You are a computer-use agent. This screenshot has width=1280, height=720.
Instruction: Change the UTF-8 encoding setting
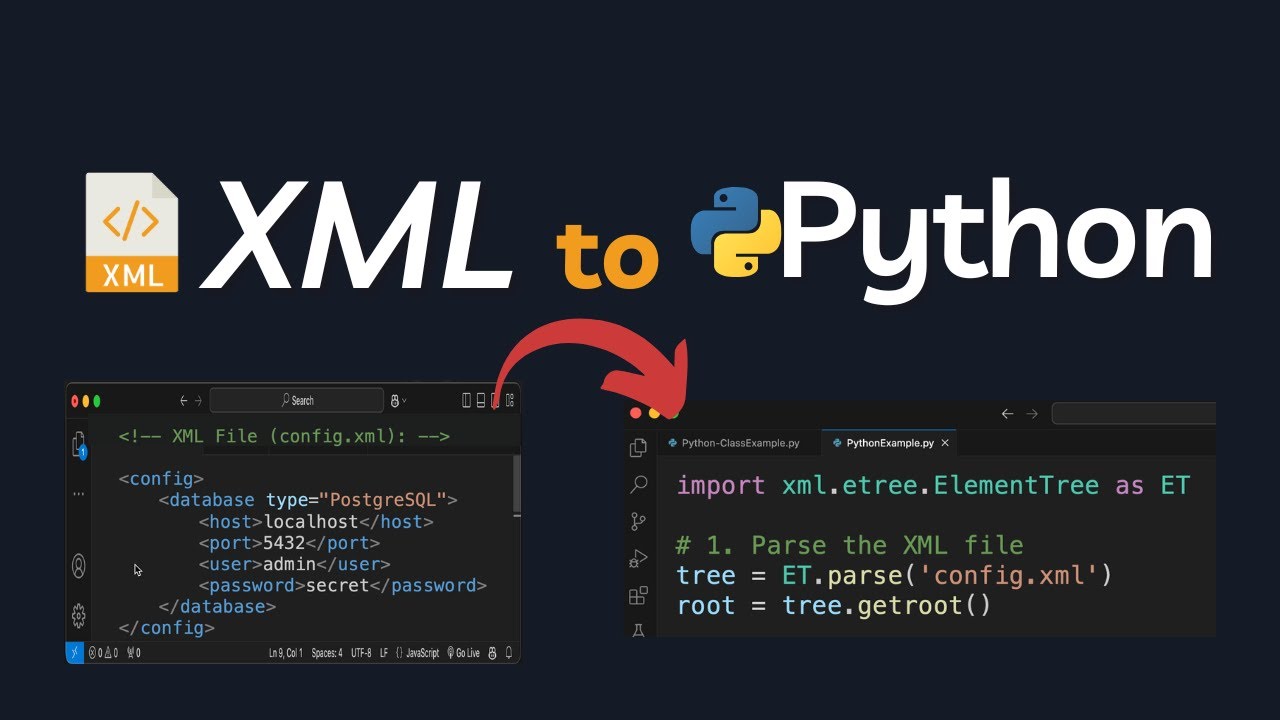click(x=361, y=653)
